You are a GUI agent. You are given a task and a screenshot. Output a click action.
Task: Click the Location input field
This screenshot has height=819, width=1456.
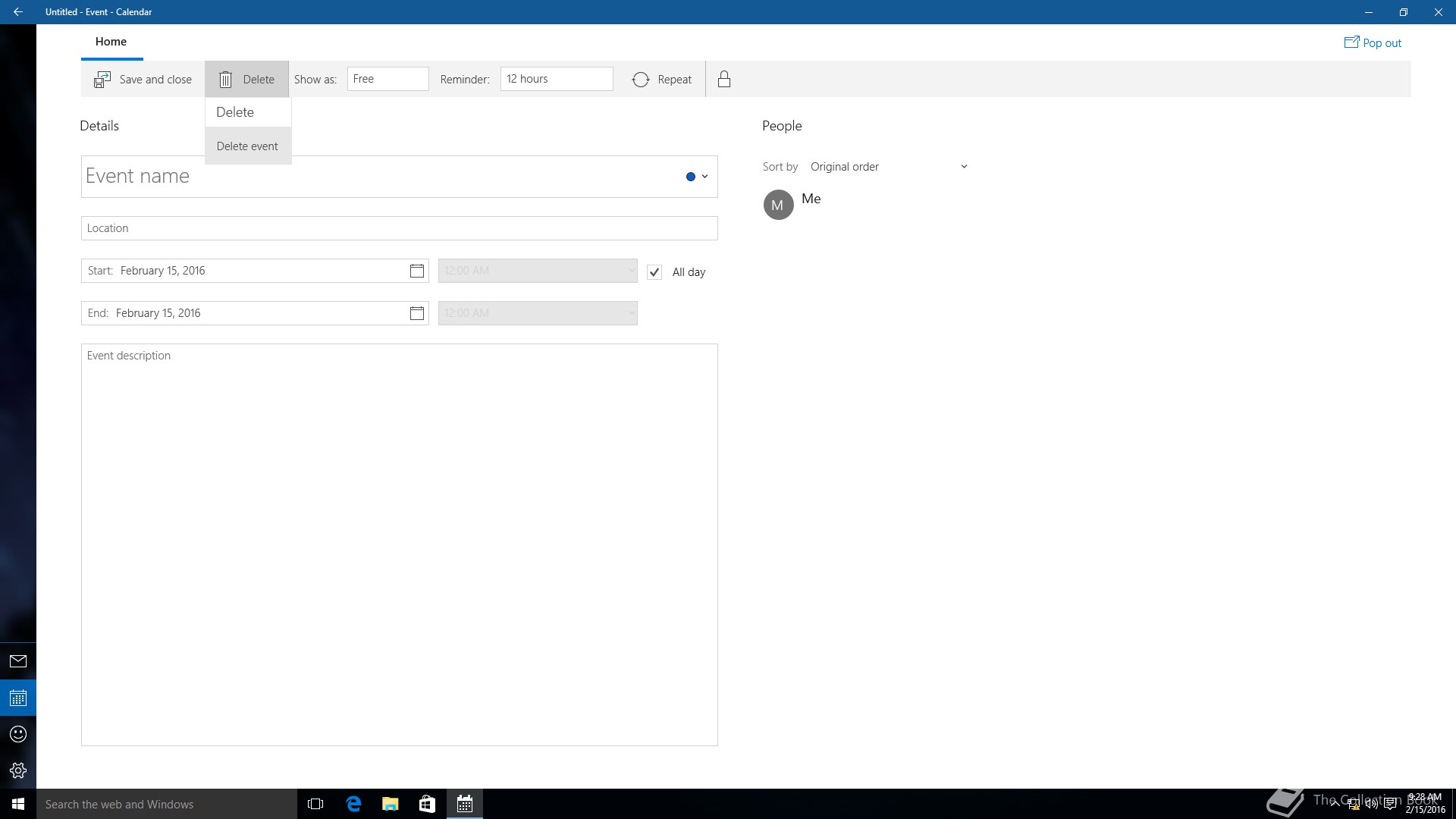point(399,228)
